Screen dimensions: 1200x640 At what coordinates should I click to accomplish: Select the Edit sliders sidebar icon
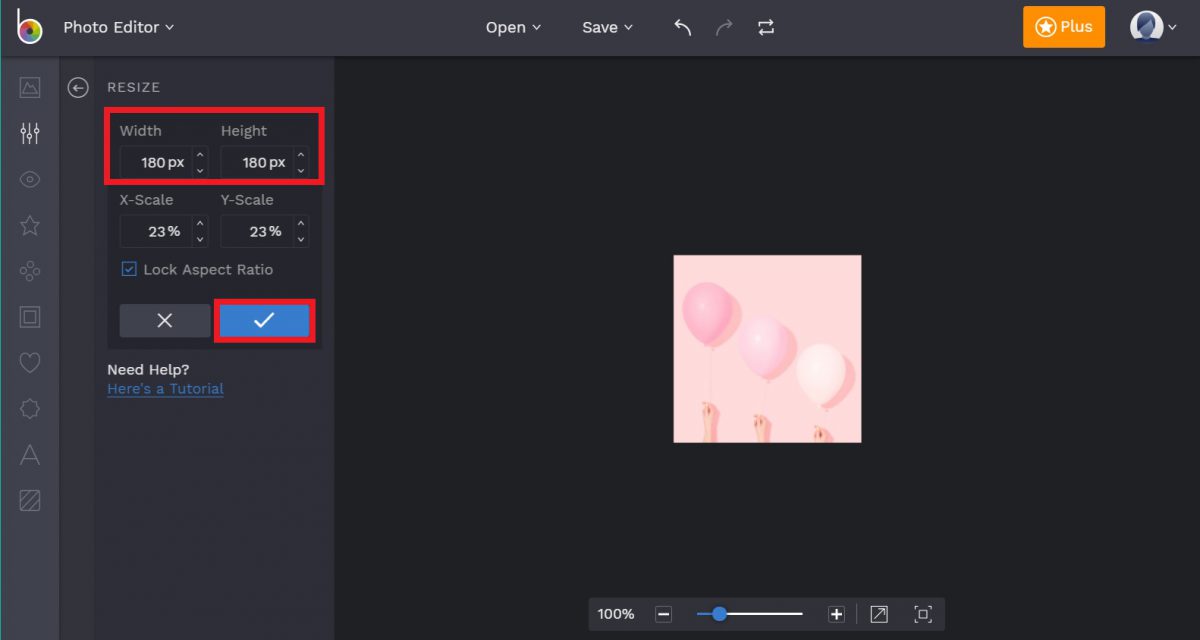(x=30, y=133)
